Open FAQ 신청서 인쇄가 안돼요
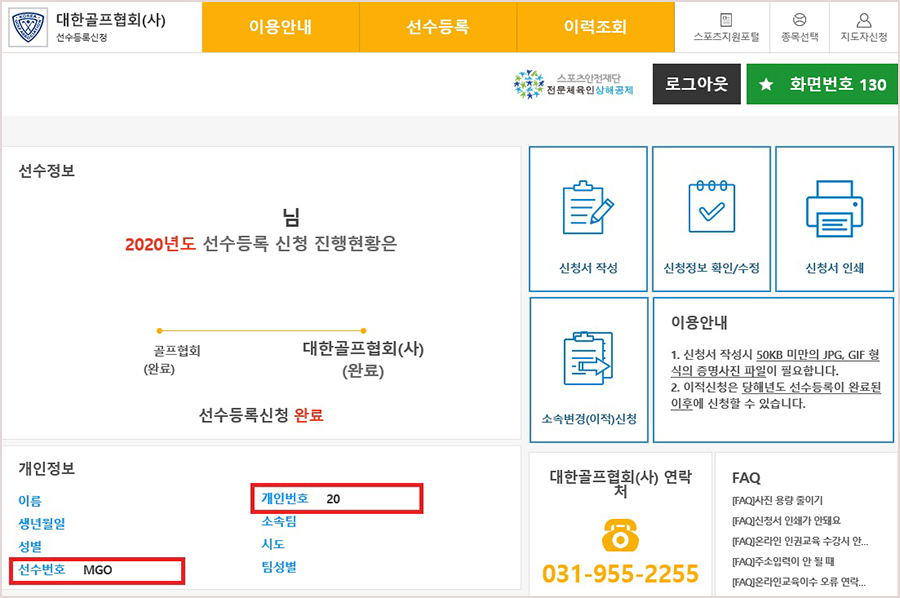The height and width of the screenshot is (598, 900). (x=786, y=521)
